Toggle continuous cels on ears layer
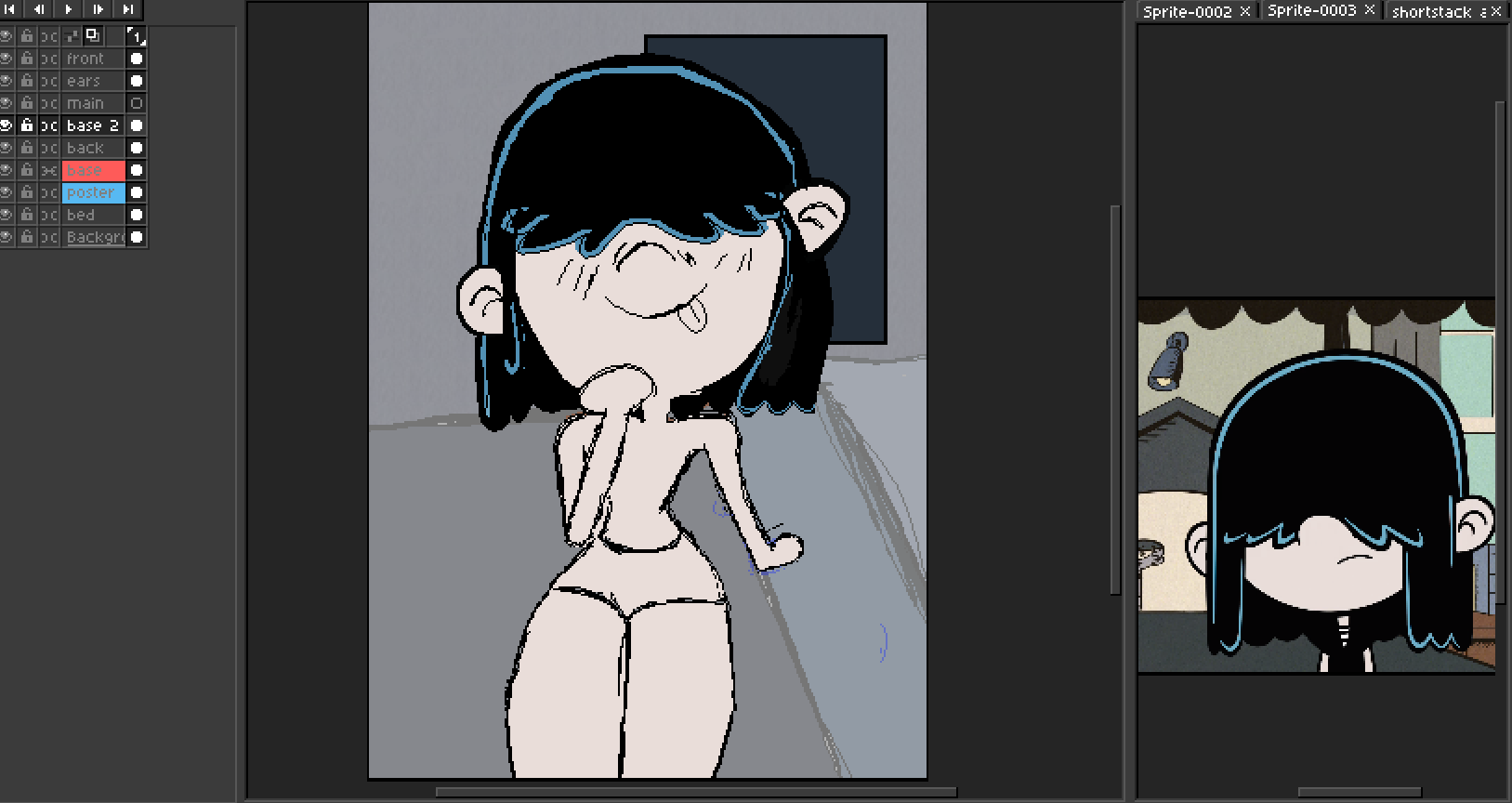 coord(49,81)
